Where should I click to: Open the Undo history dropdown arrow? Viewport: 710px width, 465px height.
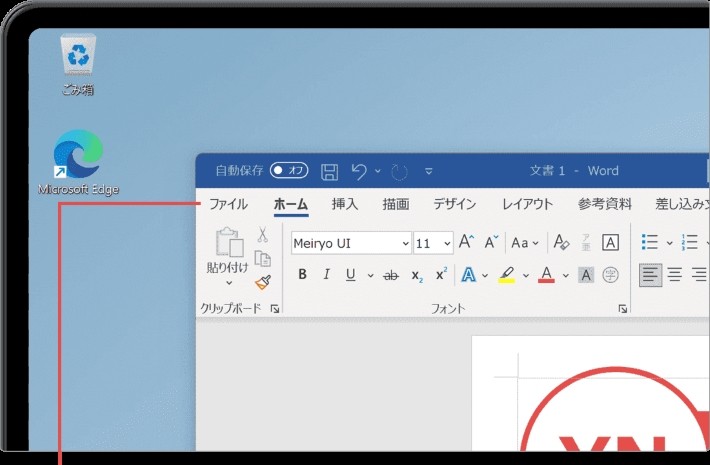[x=378, y=171]
